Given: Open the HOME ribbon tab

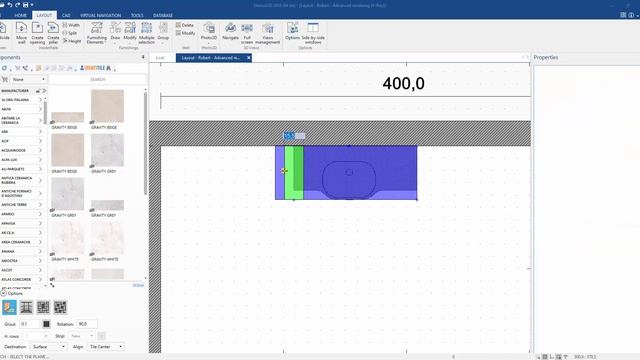Looking at the screenshot, I should (x=20, y=15).
